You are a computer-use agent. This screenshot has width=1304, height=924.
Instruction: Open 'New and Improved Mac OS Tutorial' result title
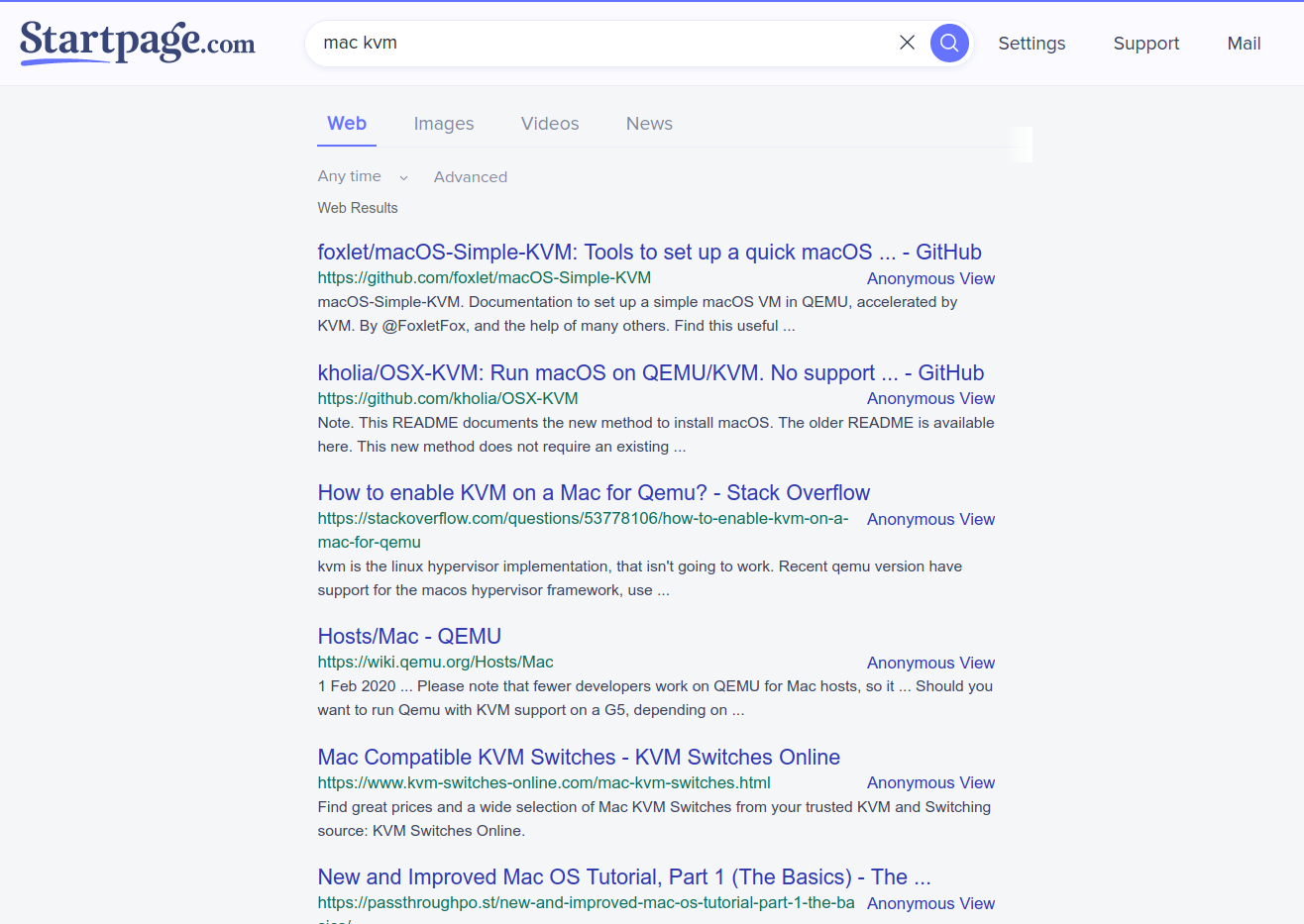click(624, 876)
